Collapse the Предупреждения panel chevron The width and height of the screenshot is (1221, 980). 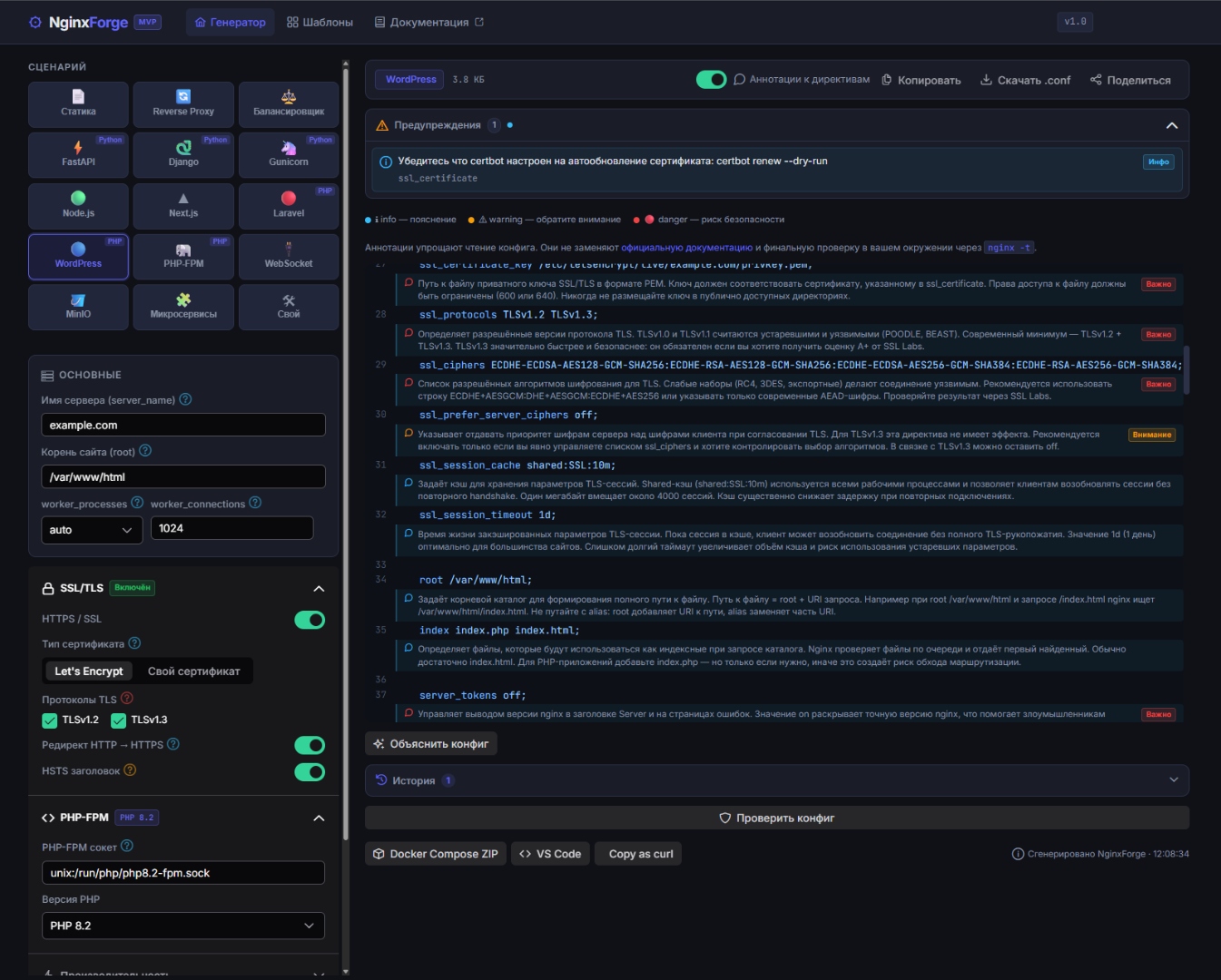[x=1172, y=125]
